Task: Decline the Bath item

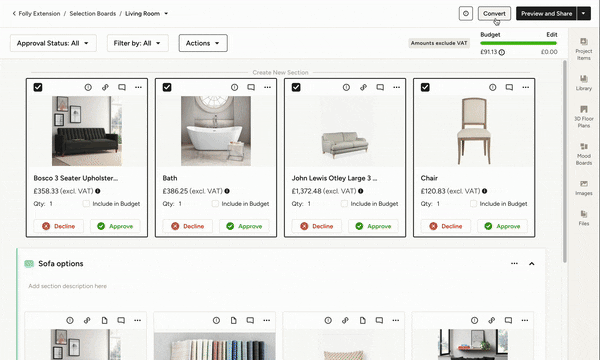Action: tap(188, 226)
